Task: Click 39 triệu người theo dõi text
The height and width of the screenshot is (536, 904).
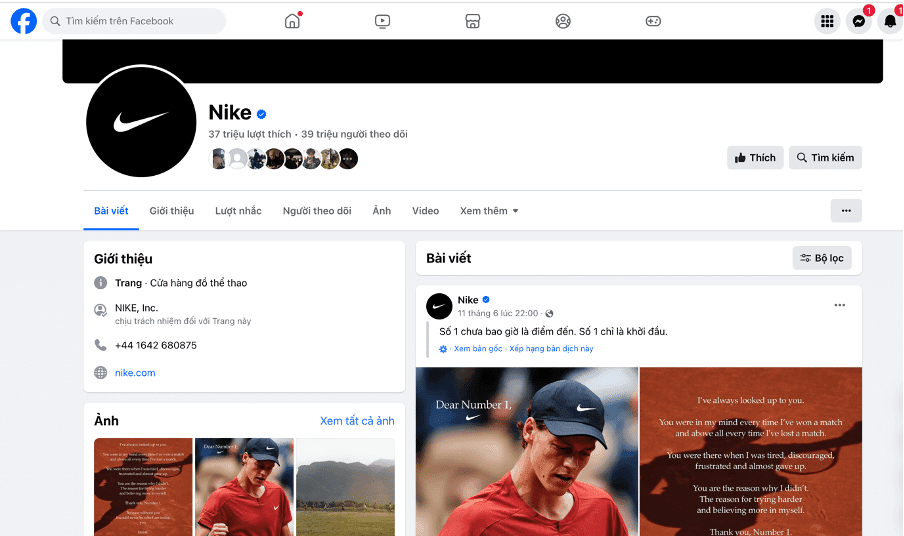Action: (354, 134)
